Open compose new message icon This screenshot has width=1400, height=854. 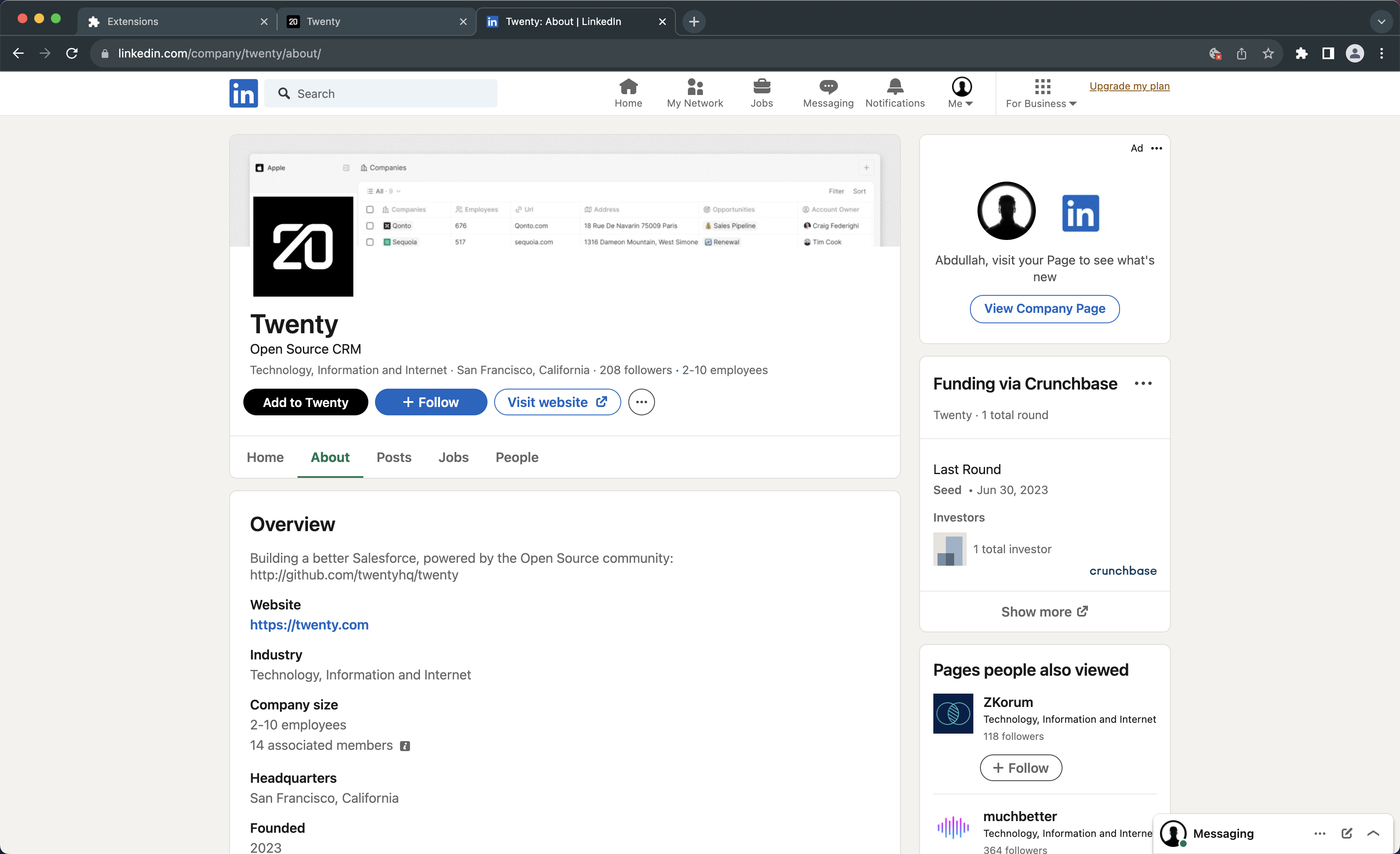(1347, 833)
